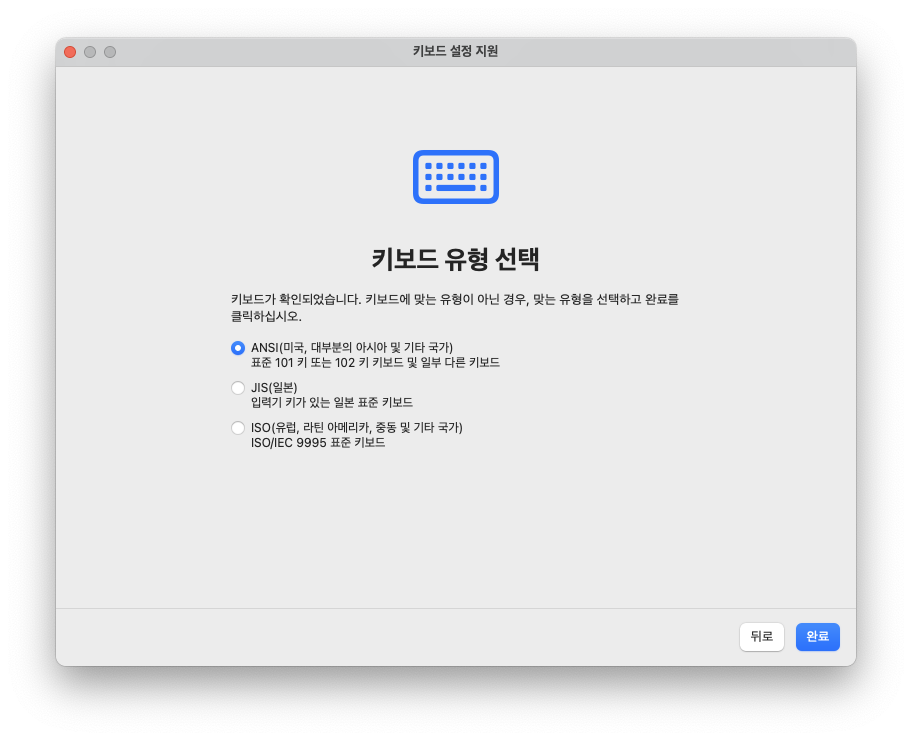Click the blue keyboard icon
The height and width of the screenshot is (740, 912).
tap(455, 177)
